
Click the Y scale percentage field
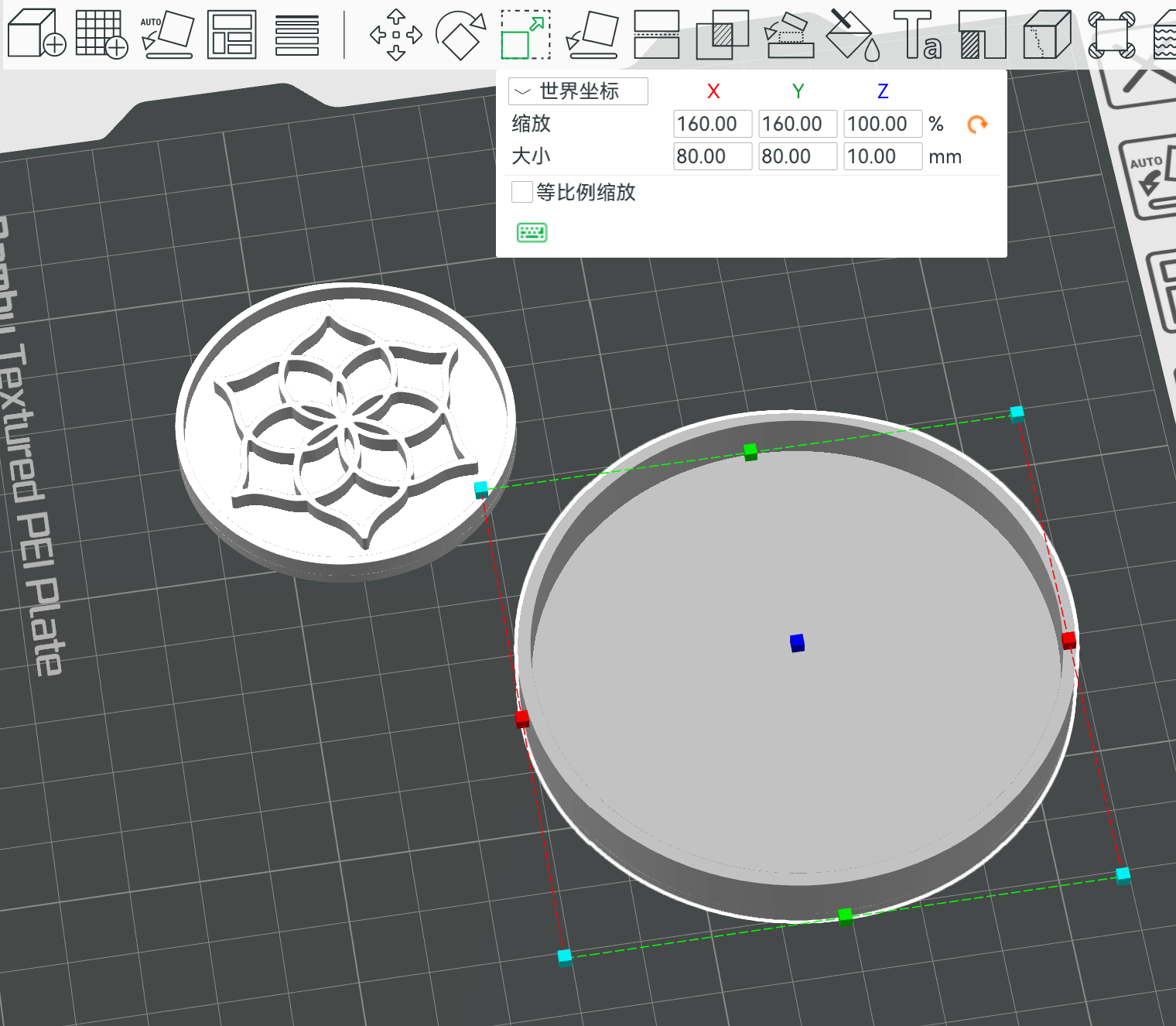[x=798, y=124]
